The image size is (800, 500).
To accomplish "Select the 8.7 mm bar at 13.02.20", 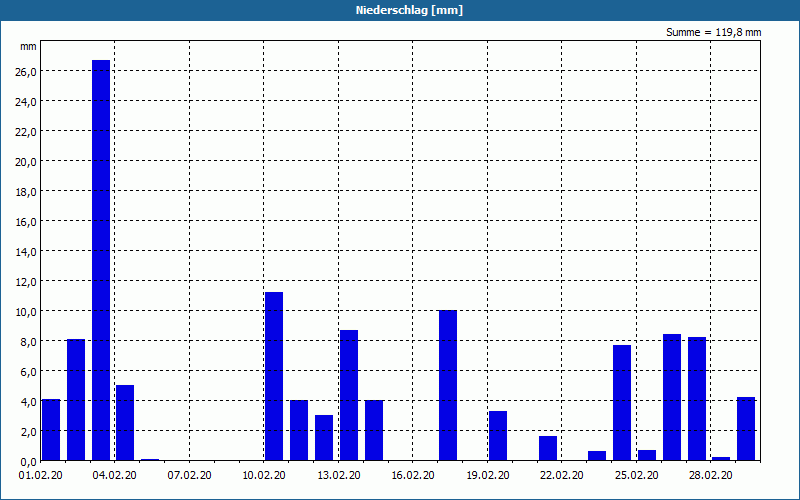I will click(349, 395).
